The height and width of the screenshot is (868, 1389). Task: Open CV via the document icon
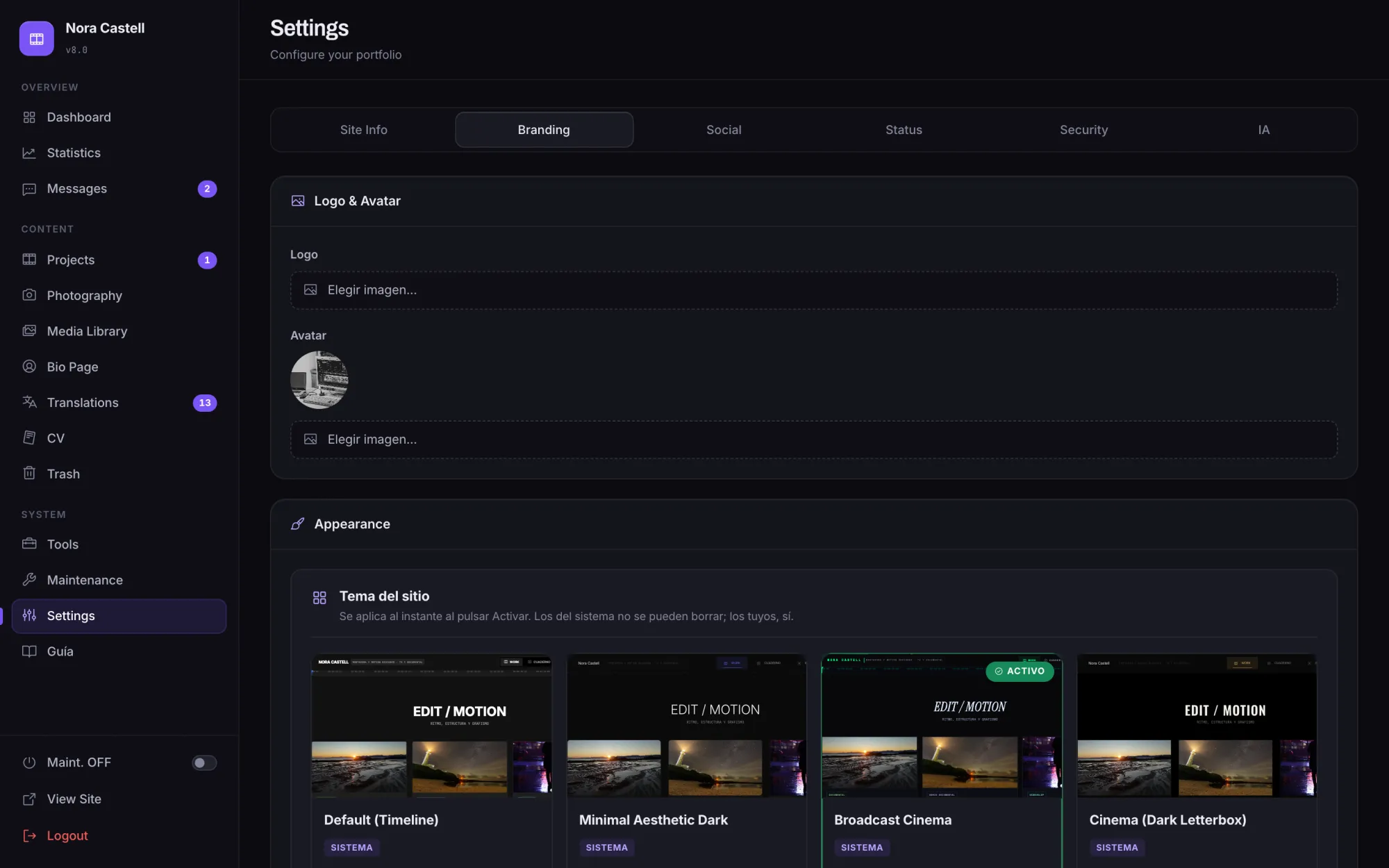click(x=29, y=438)
